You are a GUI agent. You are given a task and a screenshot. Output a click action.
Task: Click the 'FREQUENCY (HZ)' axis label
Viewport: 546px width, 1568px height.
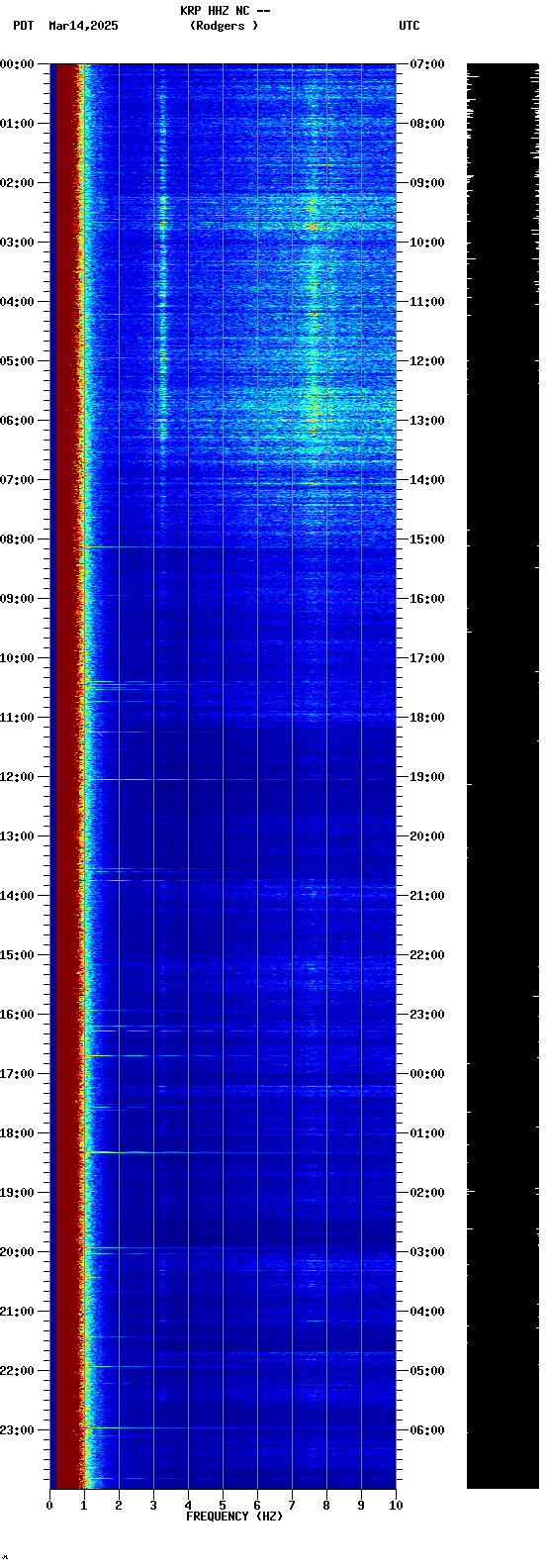click(x=234, y=1517)
